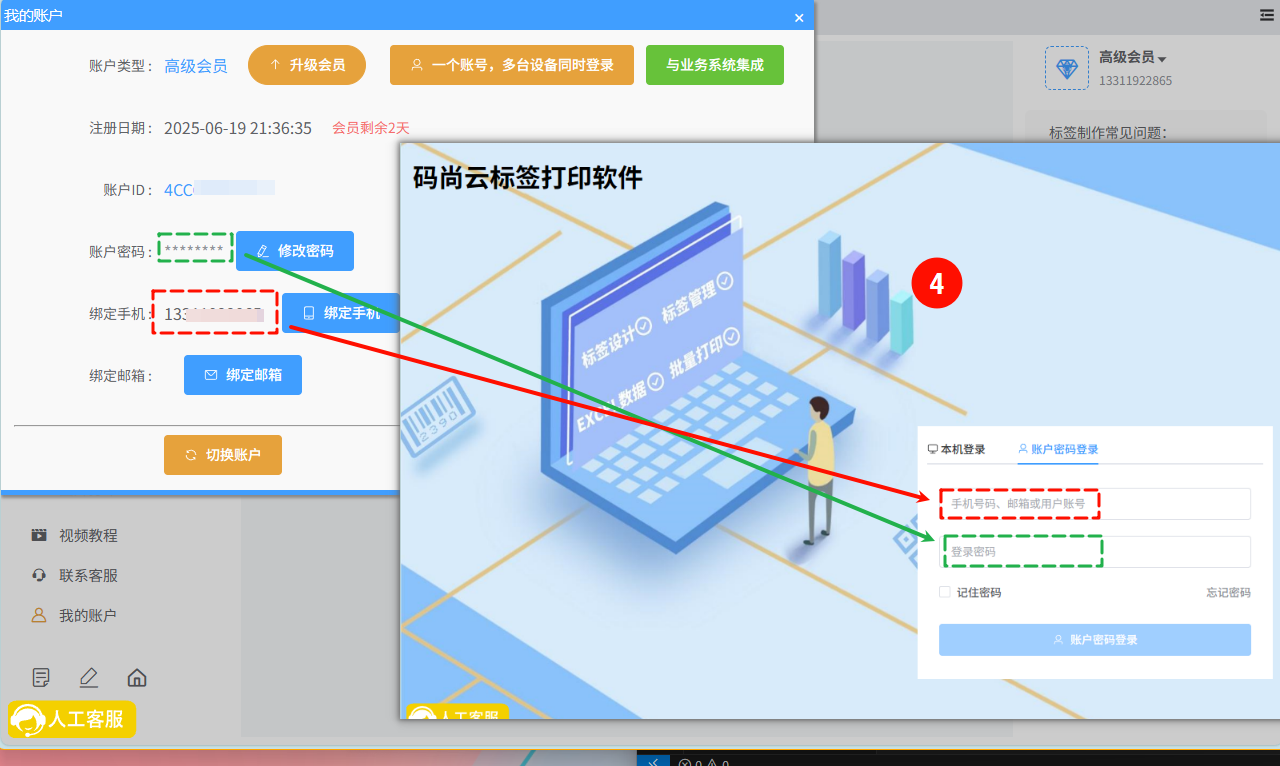
Task: Select 我的账户 in the sidebar
Action: pyautogui.click(x=88, y=616)
